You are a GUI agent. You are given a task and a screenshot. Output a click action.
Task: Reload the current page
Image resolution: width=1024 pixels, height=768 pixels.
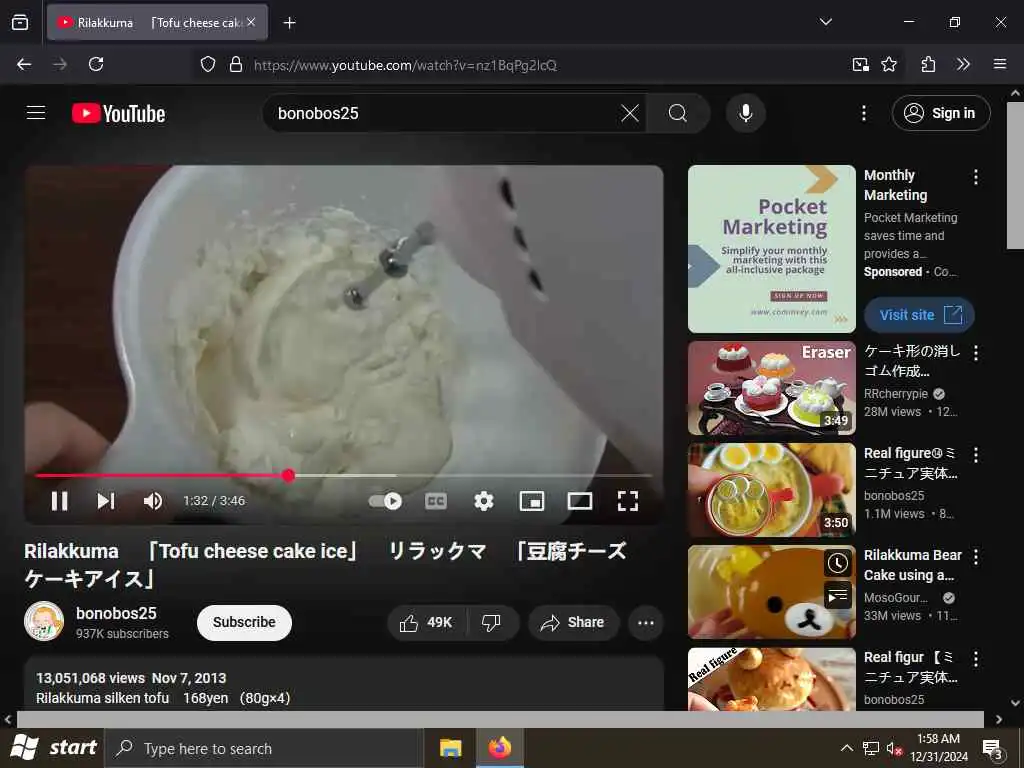click(x=96, y=64)
